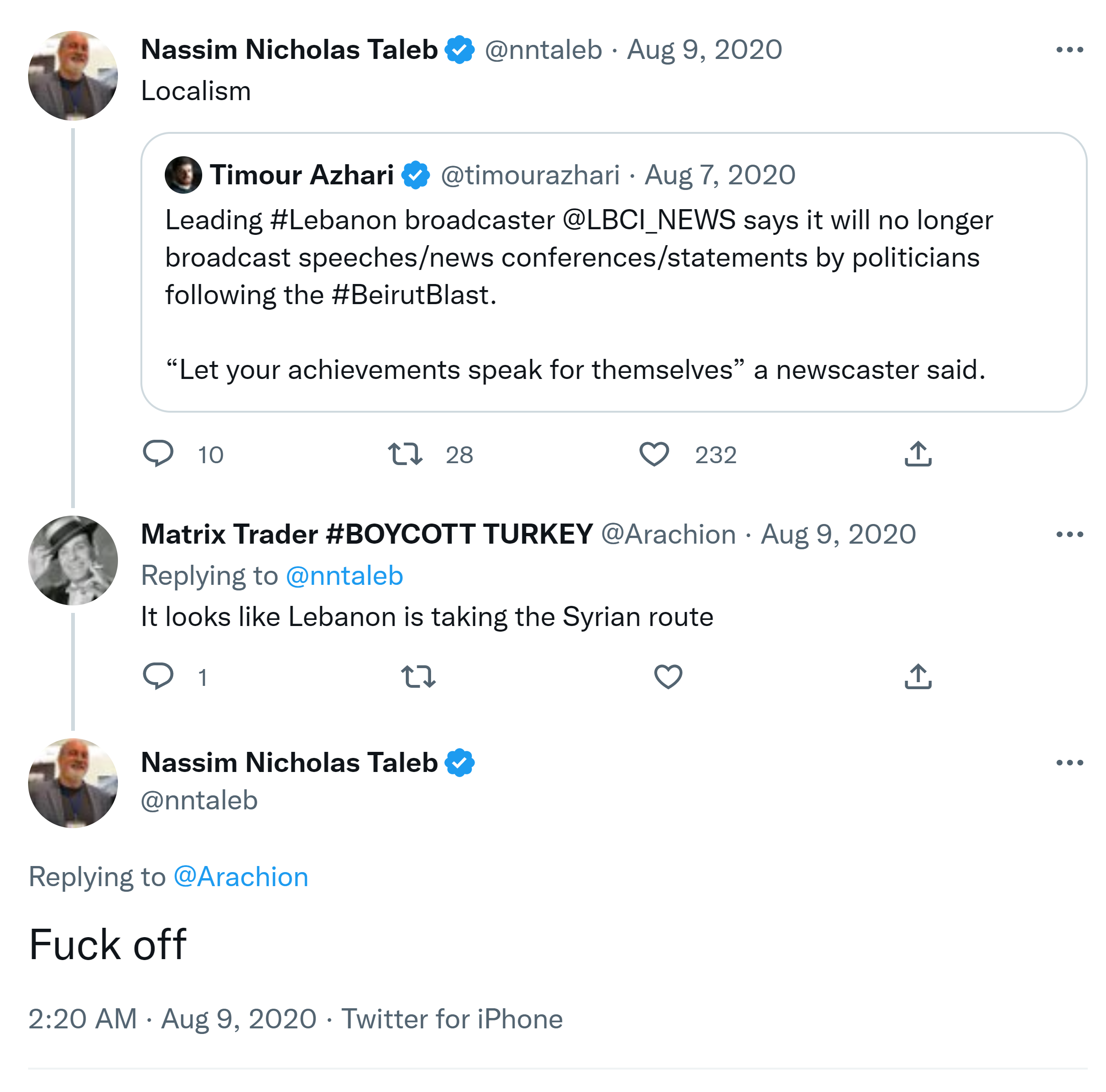Reply to Taleb's Localism tweet
Screen dimensions: 1106x1092
tap(157, 454)
